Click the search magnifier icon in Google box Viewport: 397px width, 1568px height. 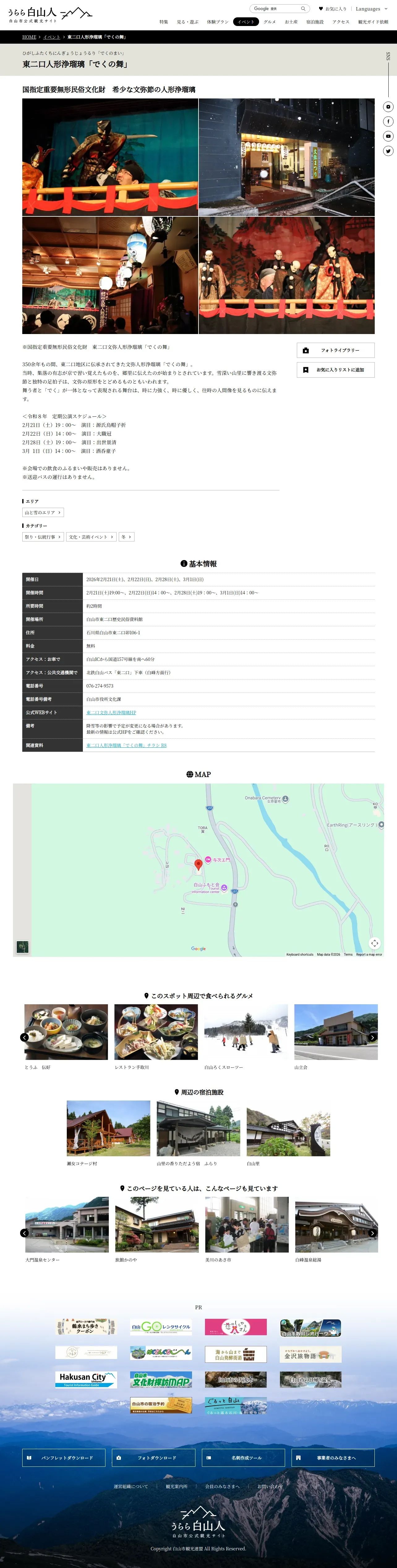[x=303, y=9]
